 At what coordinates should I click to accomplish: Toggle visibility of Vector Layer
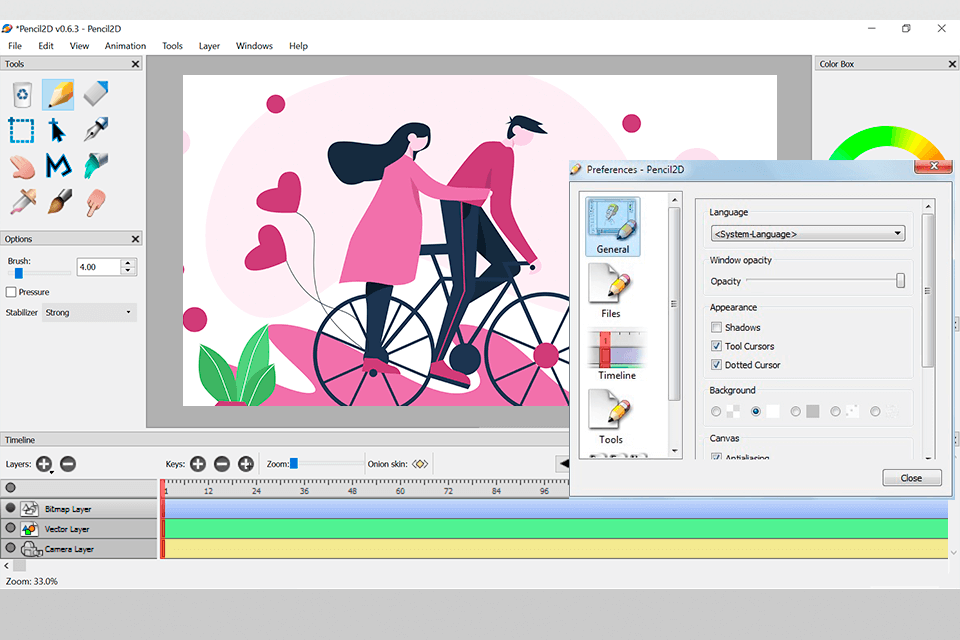point(10,528)
